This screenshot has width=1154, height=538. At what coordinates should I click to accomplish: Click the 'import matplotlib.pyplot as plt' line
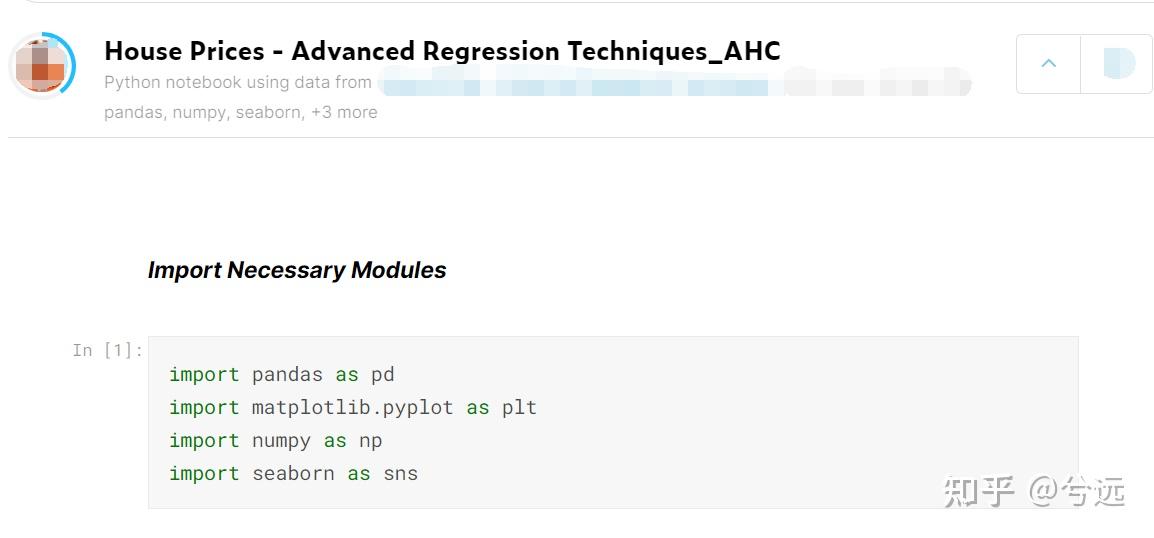(352, 407)
